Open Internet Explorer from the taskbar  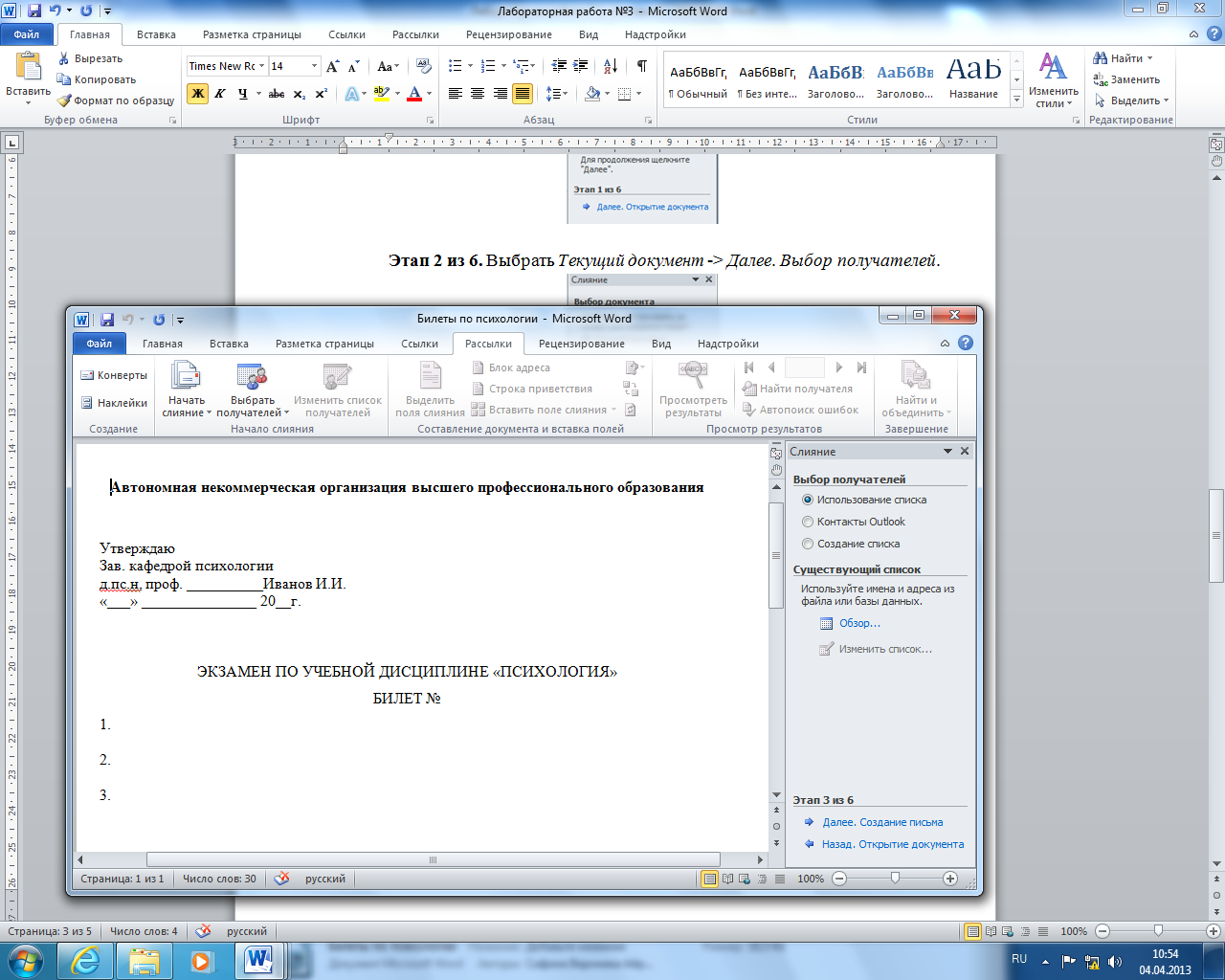click(x=85, y=960)
